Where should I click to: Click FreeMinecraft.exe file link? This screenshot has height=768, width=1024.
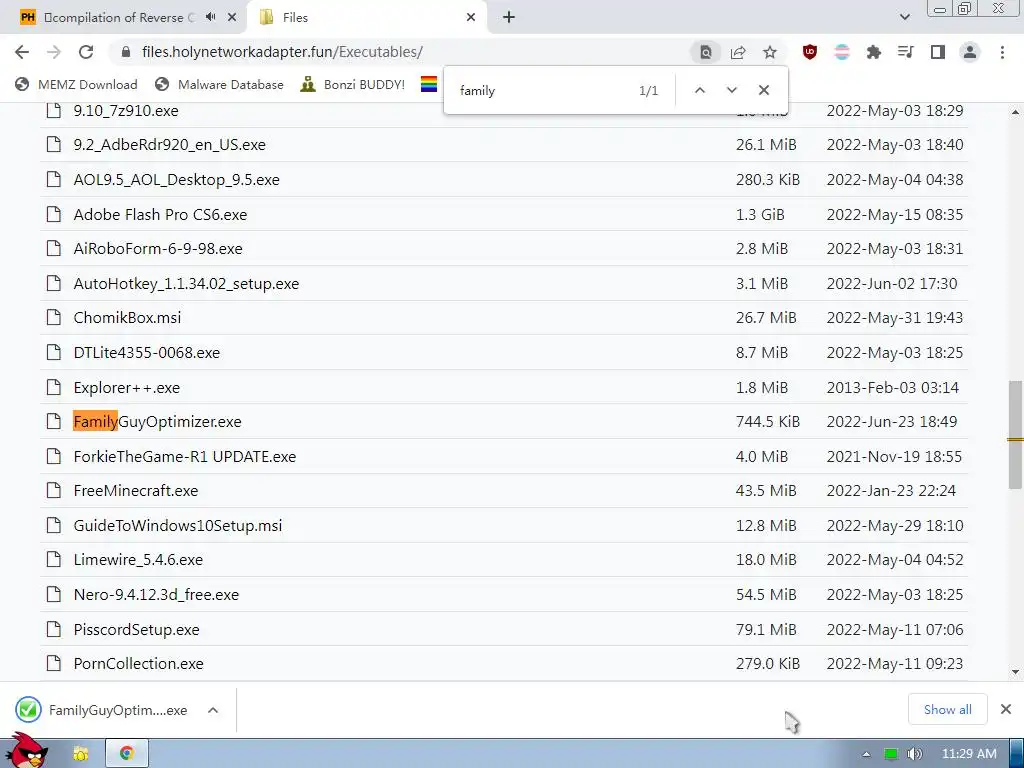[x=136, y=491]
